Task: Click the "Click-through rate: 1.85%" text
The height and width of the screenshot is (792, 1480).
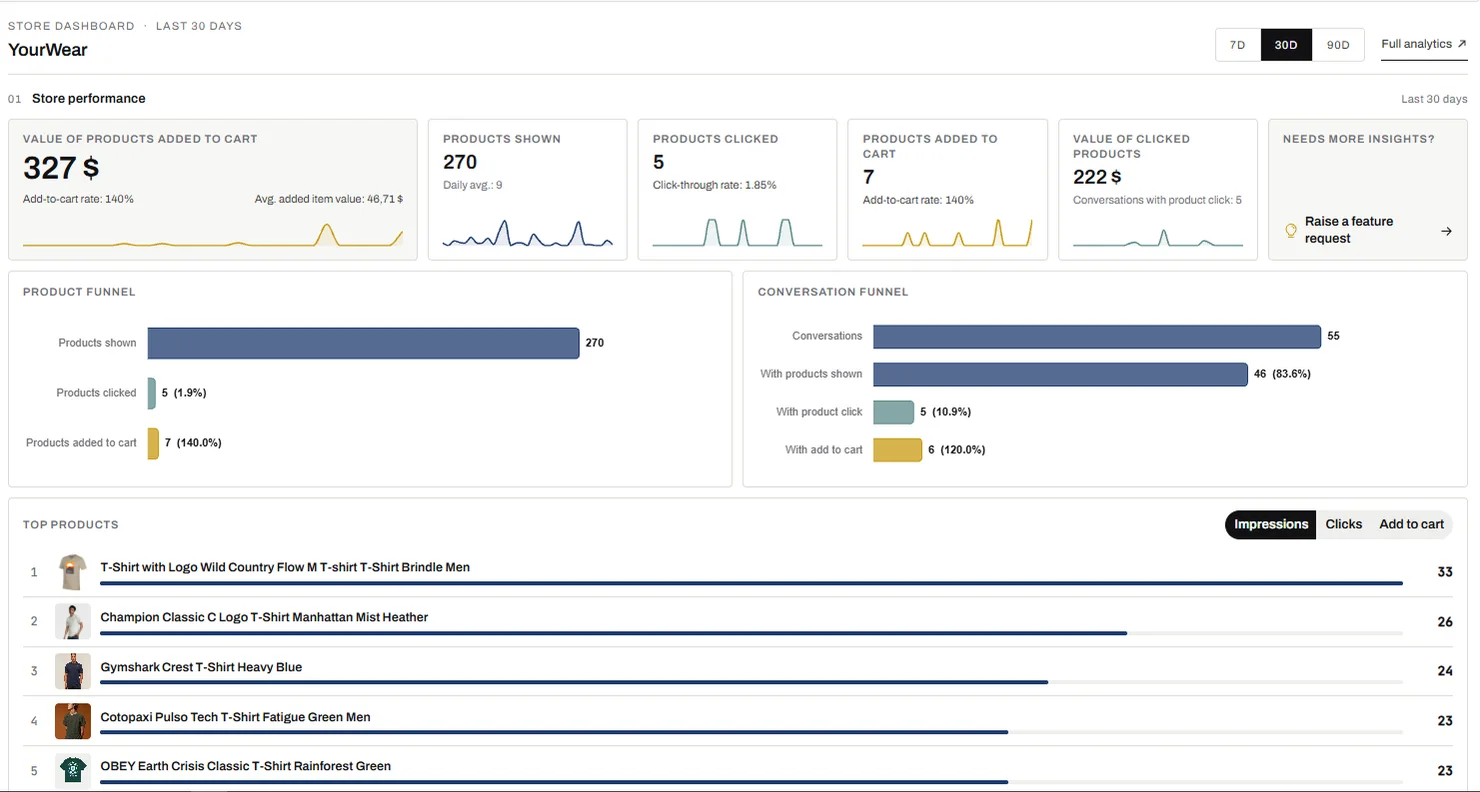Action: click(714, 185)
